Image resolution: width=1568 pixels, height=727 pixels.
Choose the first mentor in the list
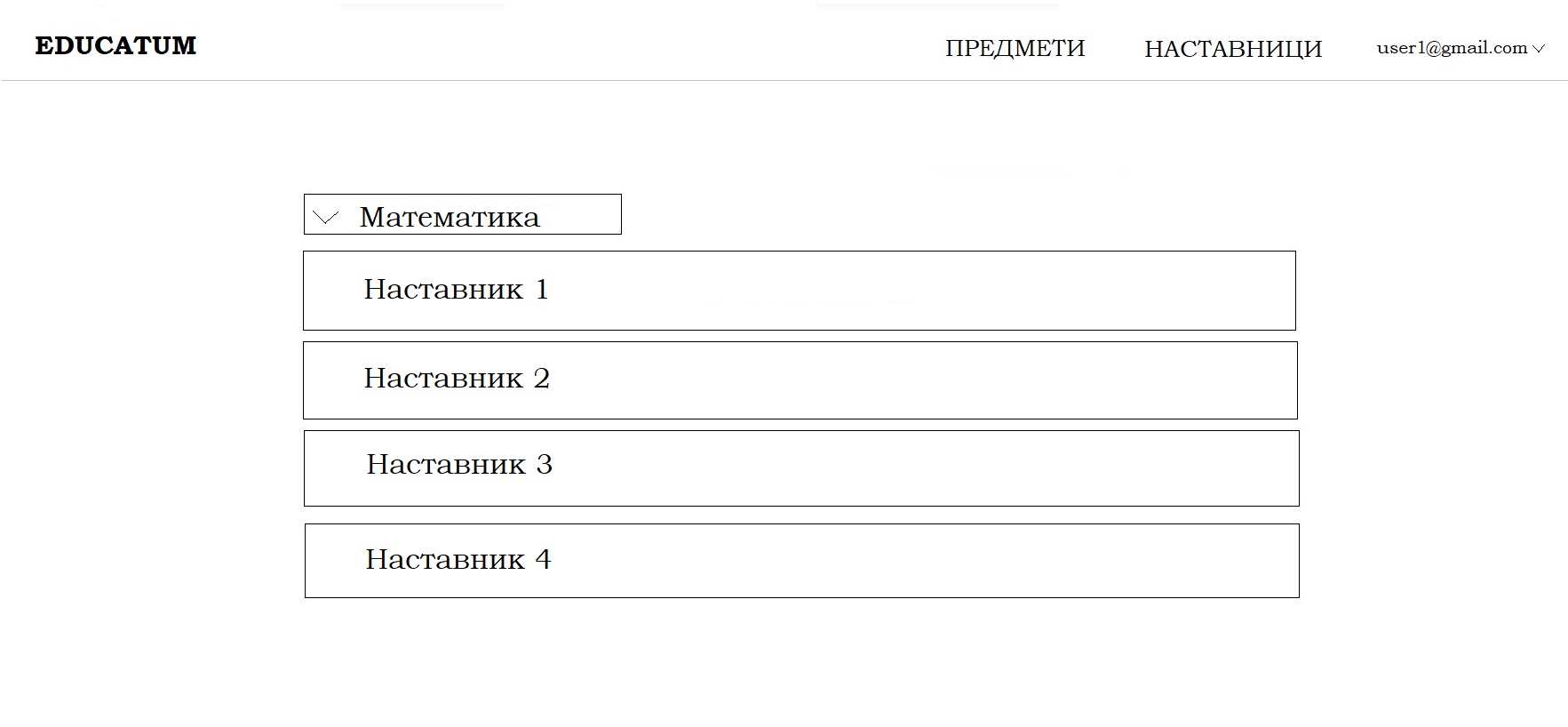[799, 291]
